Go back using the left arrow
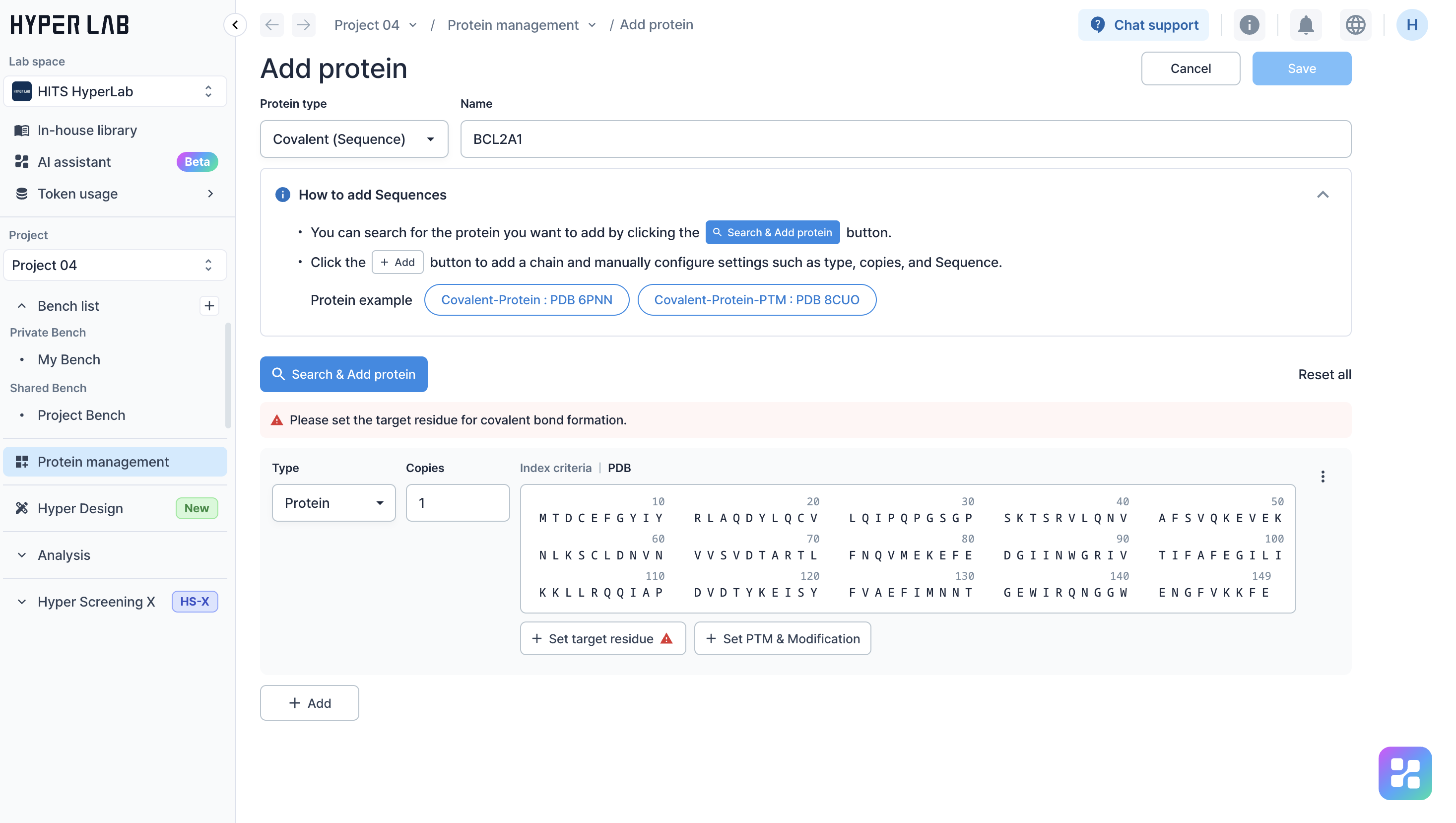Image resolution: width=1456 pixels, height=823 pixels. (272, 25)
